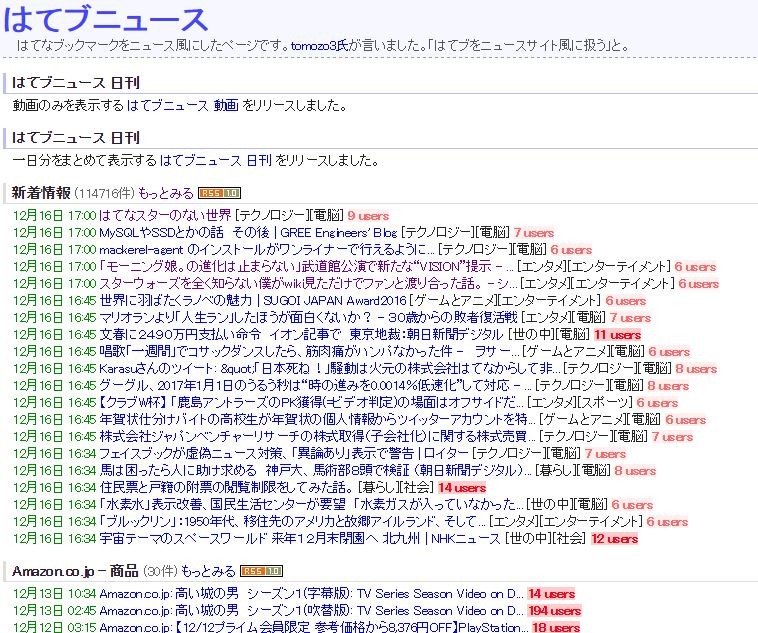Open the 「ブルックリン」1950年代 article
Viewport: 758px width, 633px height.
point(292,521)
